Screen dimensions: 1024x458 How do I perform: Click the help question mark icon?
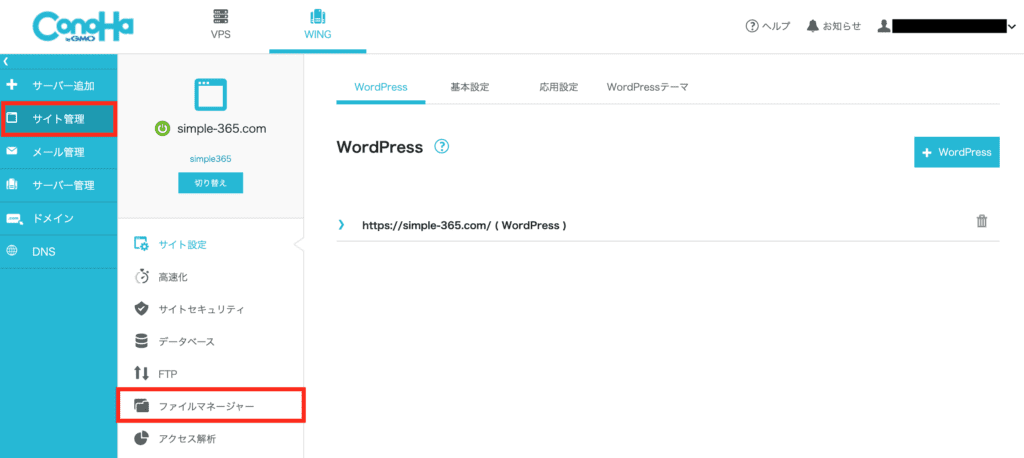coord(752,26)
